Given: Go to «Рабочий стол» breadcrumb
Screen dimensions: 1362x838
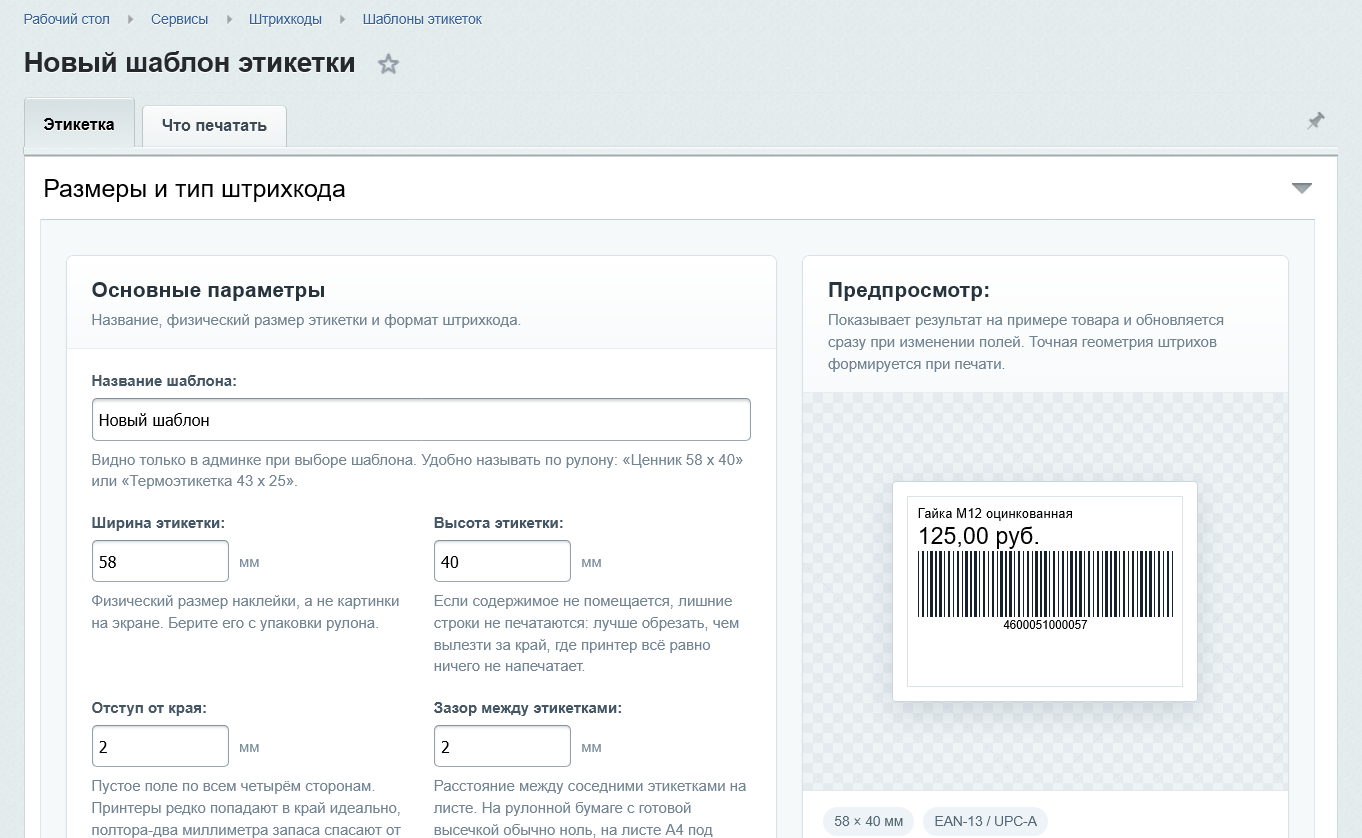Looking at the screenshot, I should point(67,19).
